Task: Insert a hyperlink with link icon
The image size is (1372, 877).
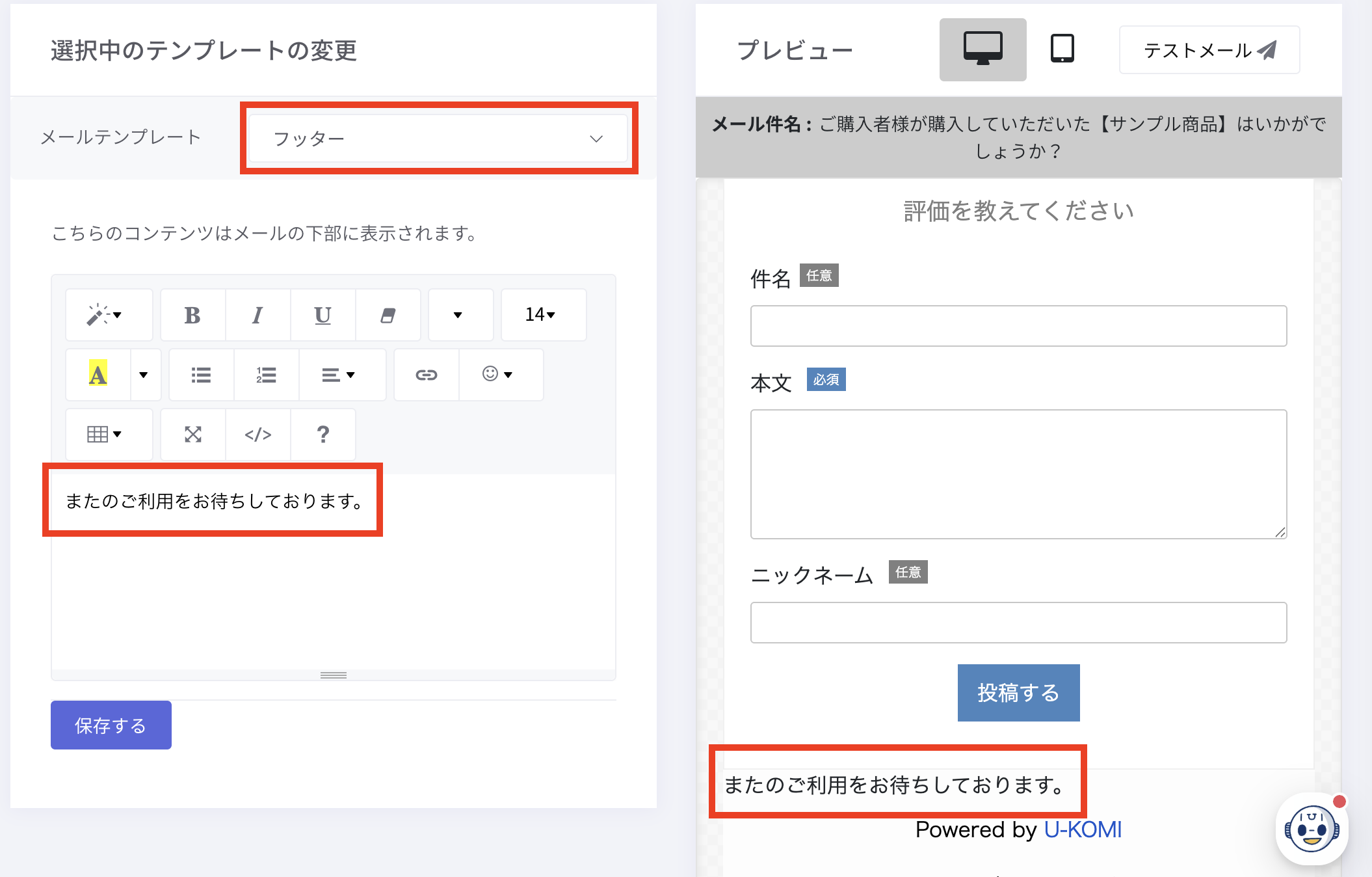Action: click(x=426, y=375)
